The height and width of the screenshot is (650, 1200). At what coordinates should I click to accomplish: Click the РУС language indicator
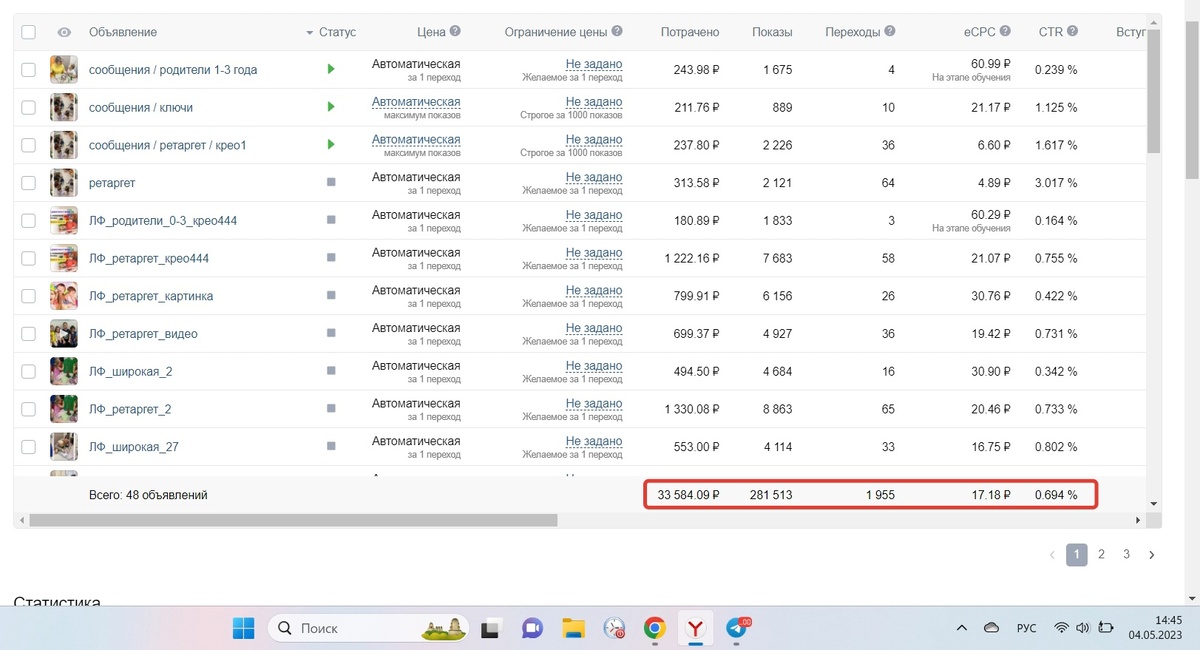tap(1027, 628)
